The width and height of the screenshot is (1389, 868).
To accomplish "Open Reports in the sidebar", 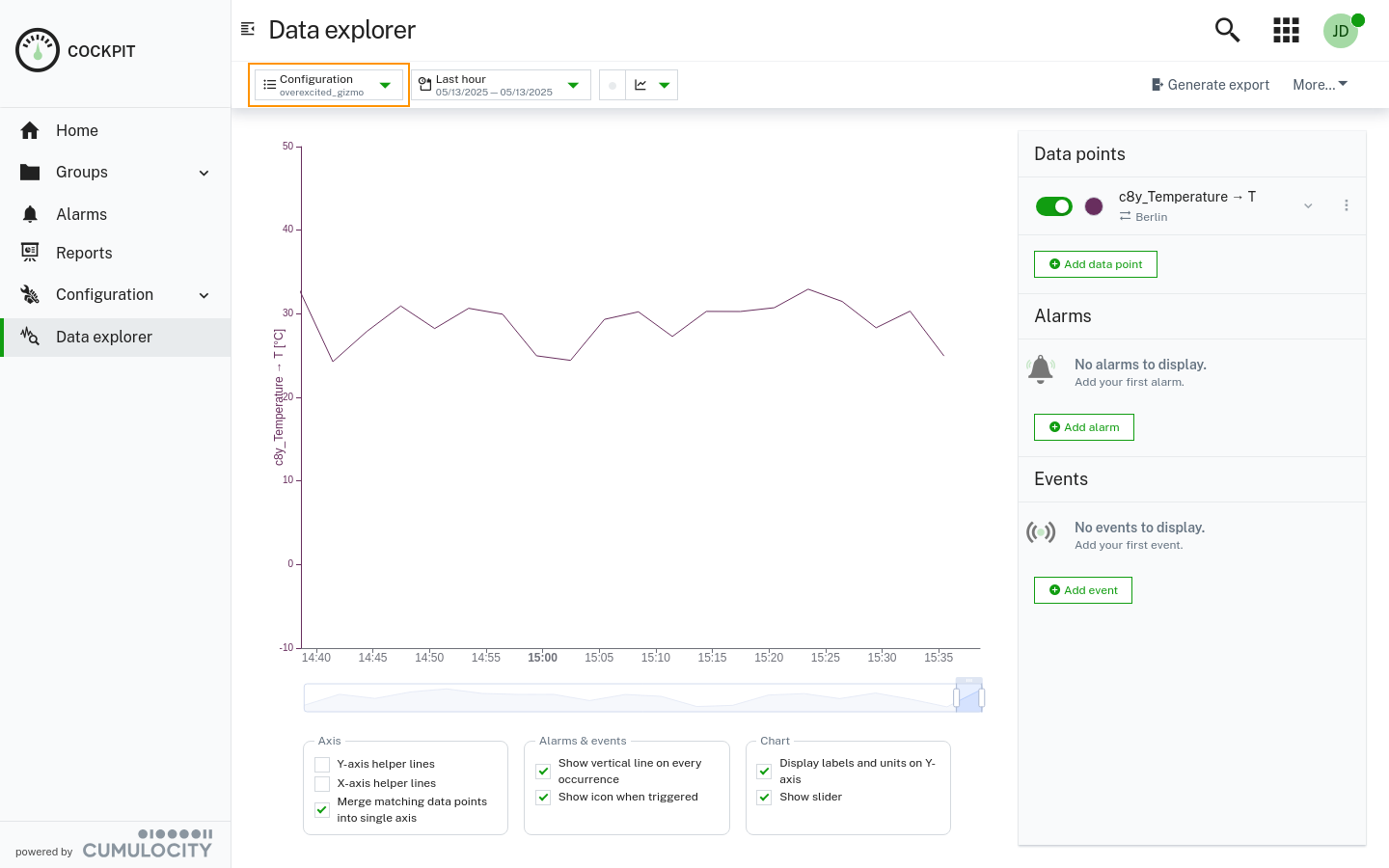I will (116, 253).
